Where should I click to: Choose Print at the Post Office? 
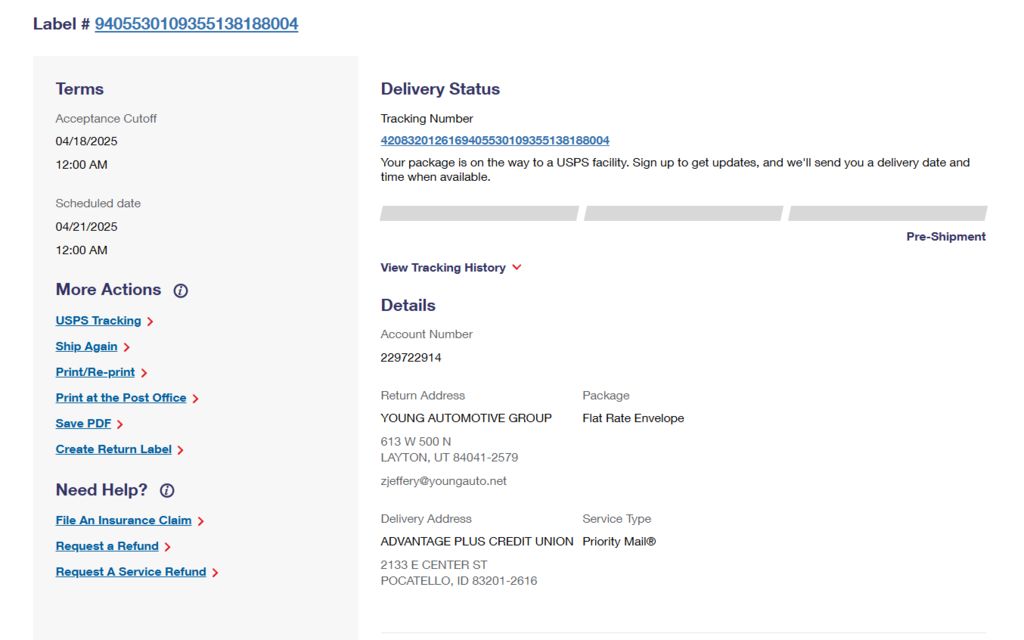click(x=121, y=398)
